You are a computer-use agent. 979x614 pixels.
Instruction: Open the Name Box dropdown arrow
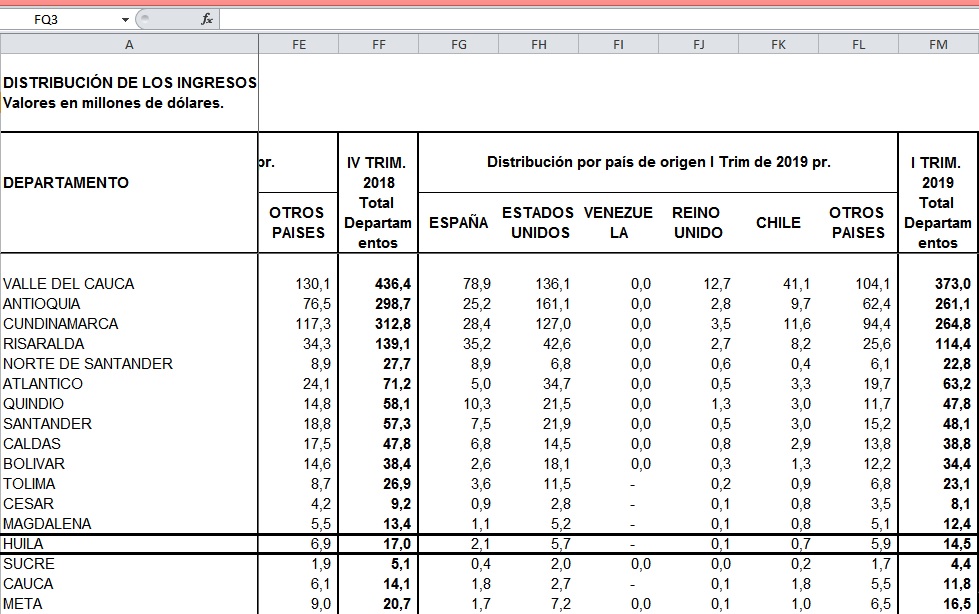(x=125, y=20)
